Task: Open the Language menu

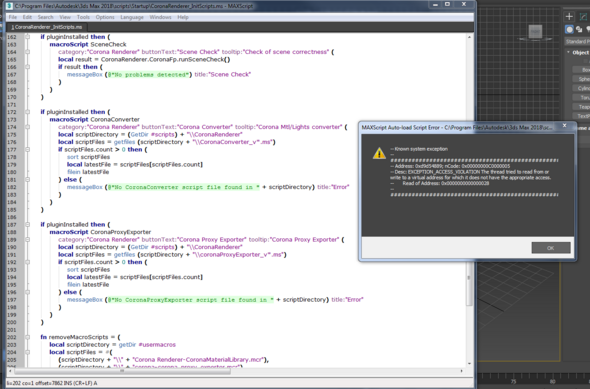Action: (132, 17)
